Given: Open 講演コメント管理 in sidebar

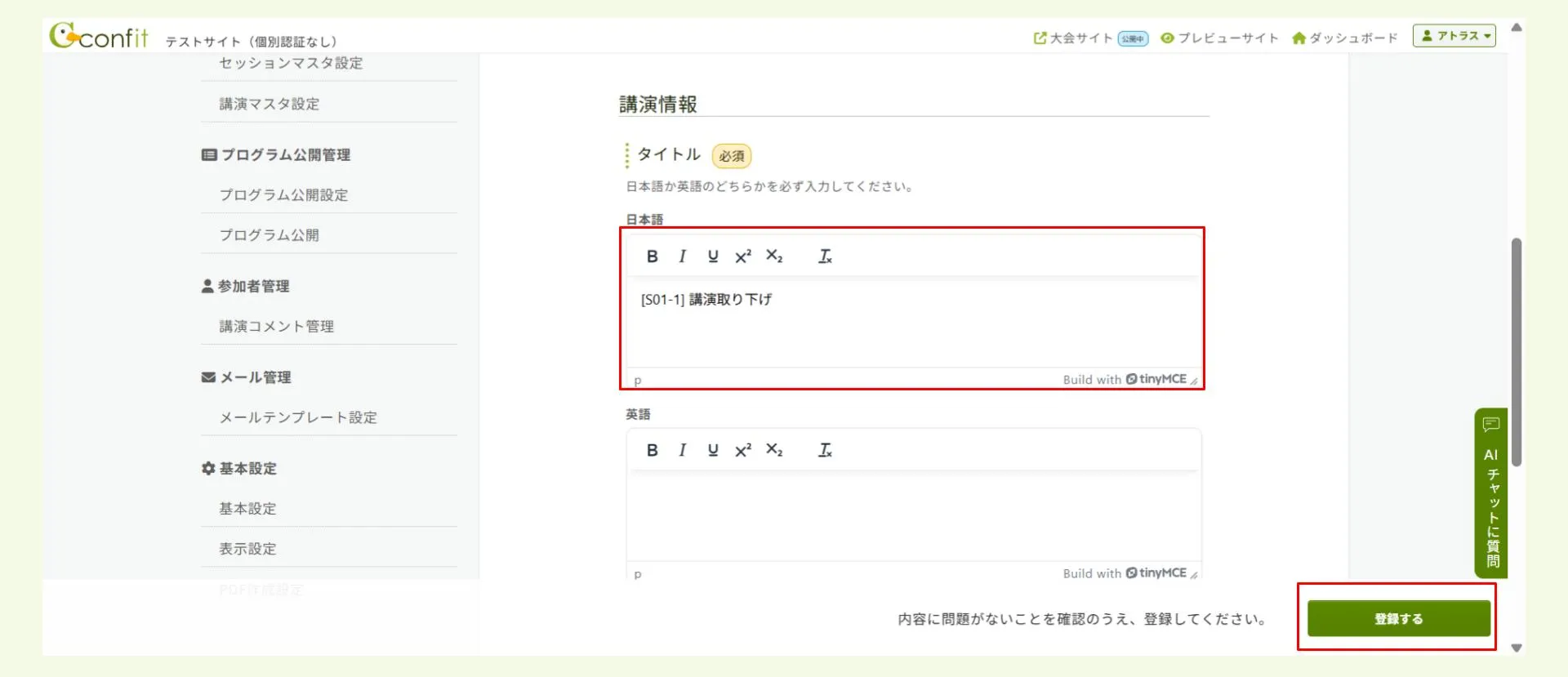Looking at the screenshot, I should pos(276,326).
